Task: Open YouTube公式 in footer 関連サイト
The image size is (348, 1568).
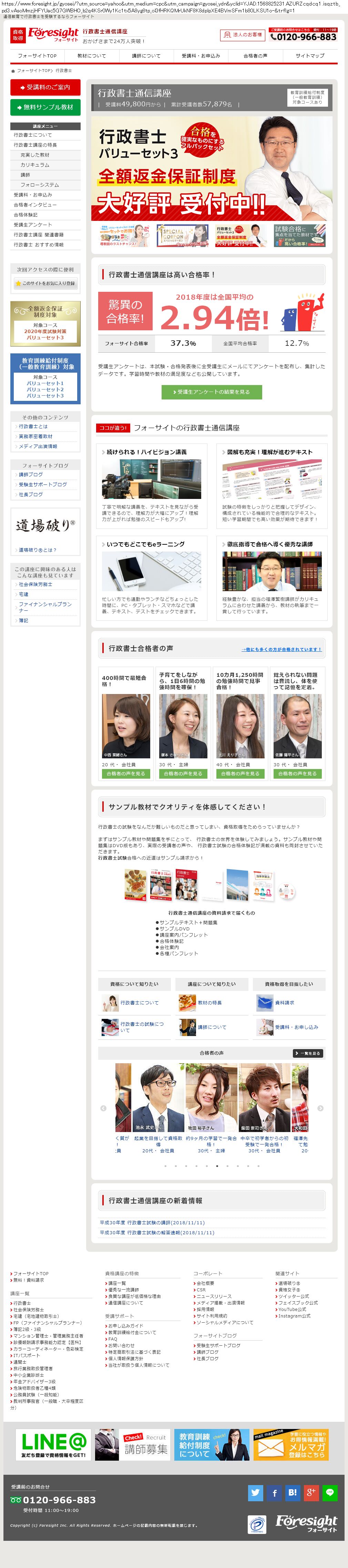Action: pyautogui.click(x=292, y=1309)
